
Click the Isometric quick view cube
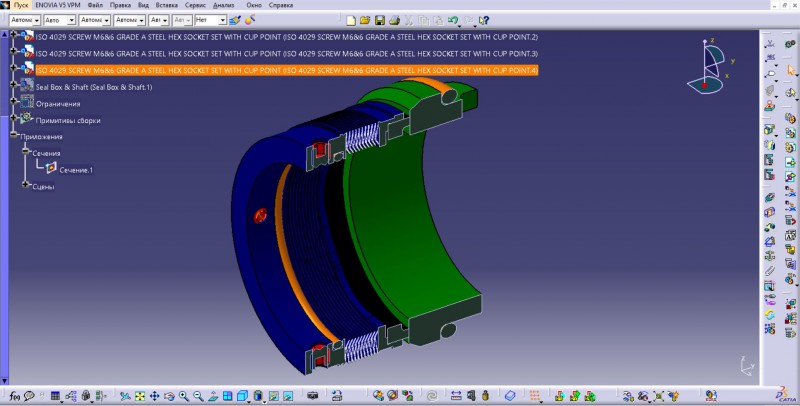(242, 396)
